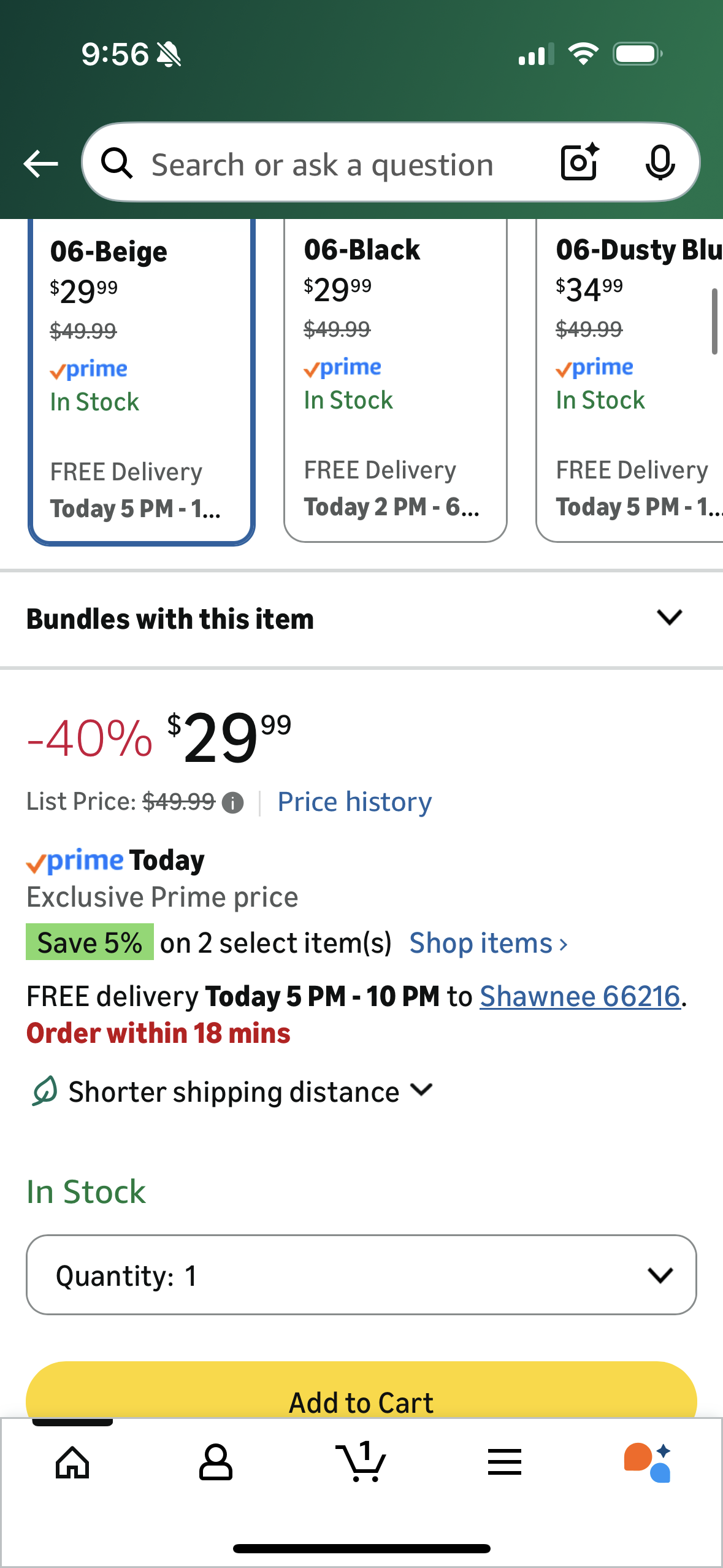Open the shopping cart icon
Image resolution: width=723 pixels, height=1568 pixels.
(361, 1462)
